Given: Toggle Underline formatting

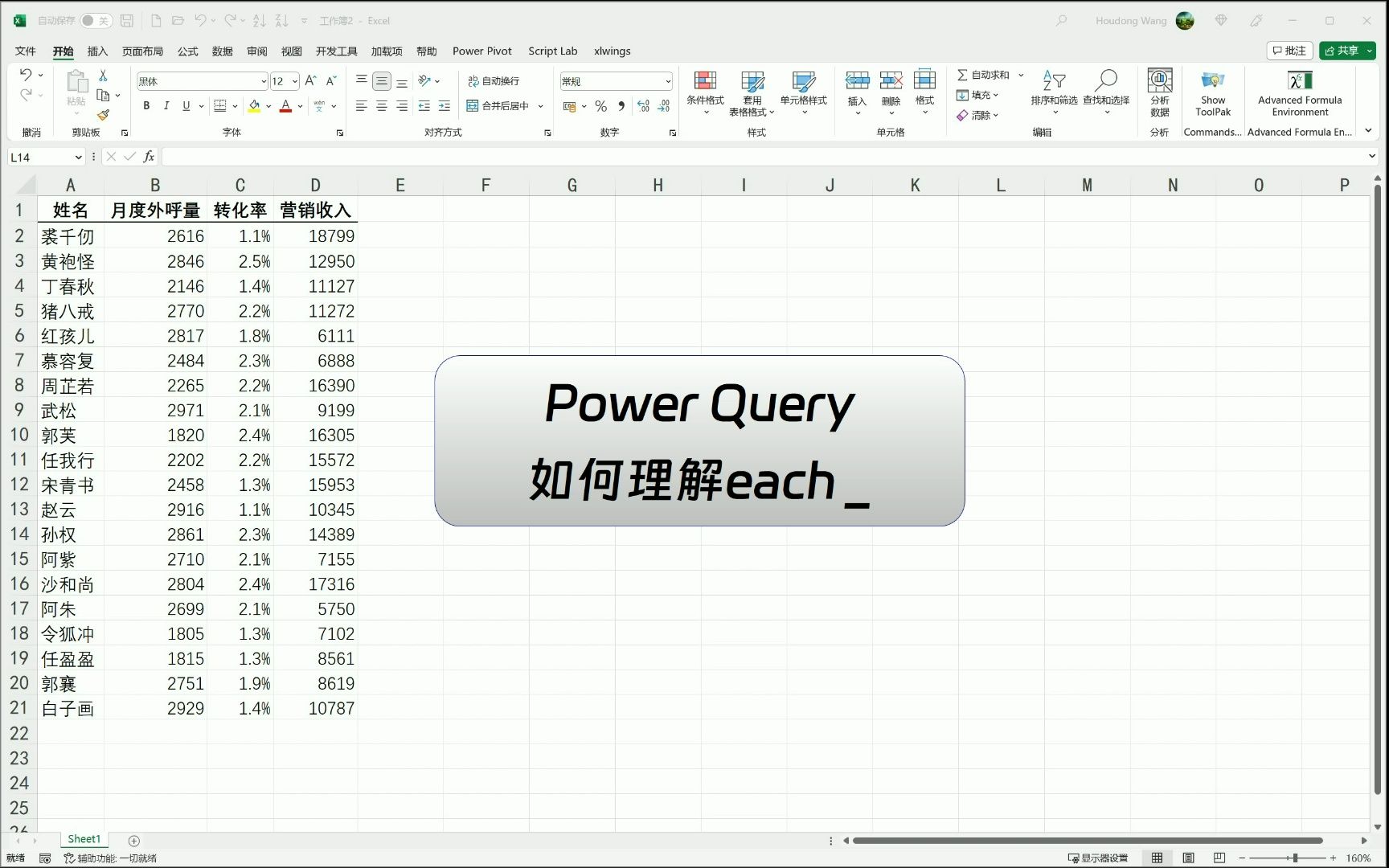Looking at the screenshot, I should pyautogui.click(x=186, y=105).
